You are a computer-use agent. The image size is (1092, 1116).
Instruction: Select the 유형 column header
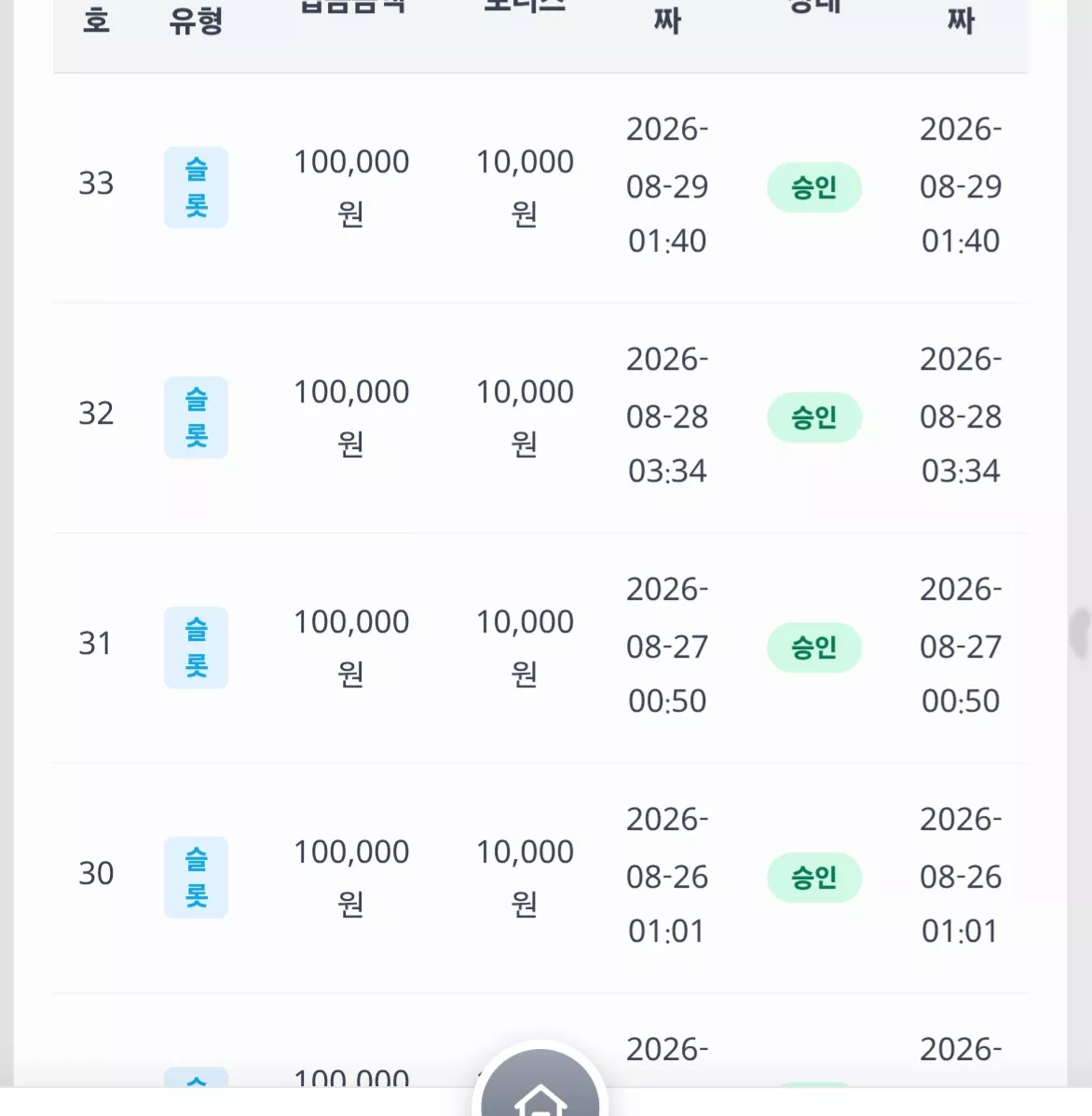point(196,21)
